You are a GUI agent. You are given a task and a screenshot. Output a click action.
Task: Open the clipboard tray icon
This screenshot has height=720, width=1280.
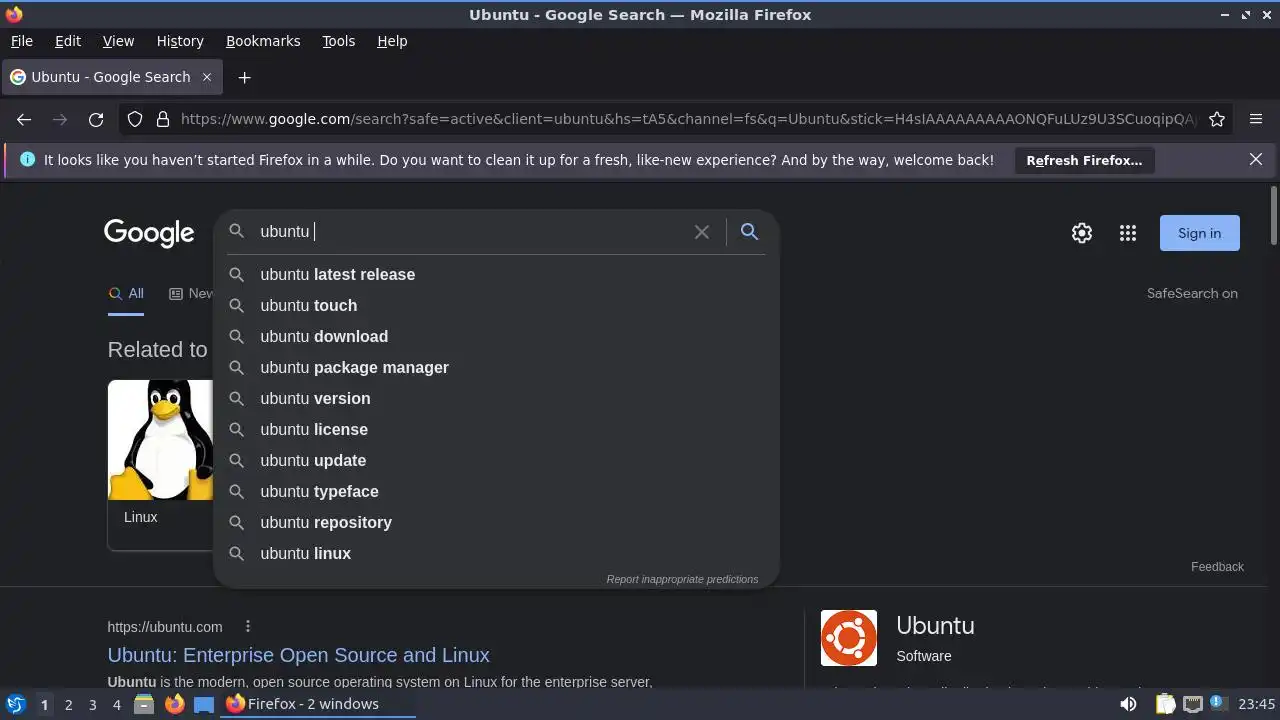click(x=1165, y=704)
